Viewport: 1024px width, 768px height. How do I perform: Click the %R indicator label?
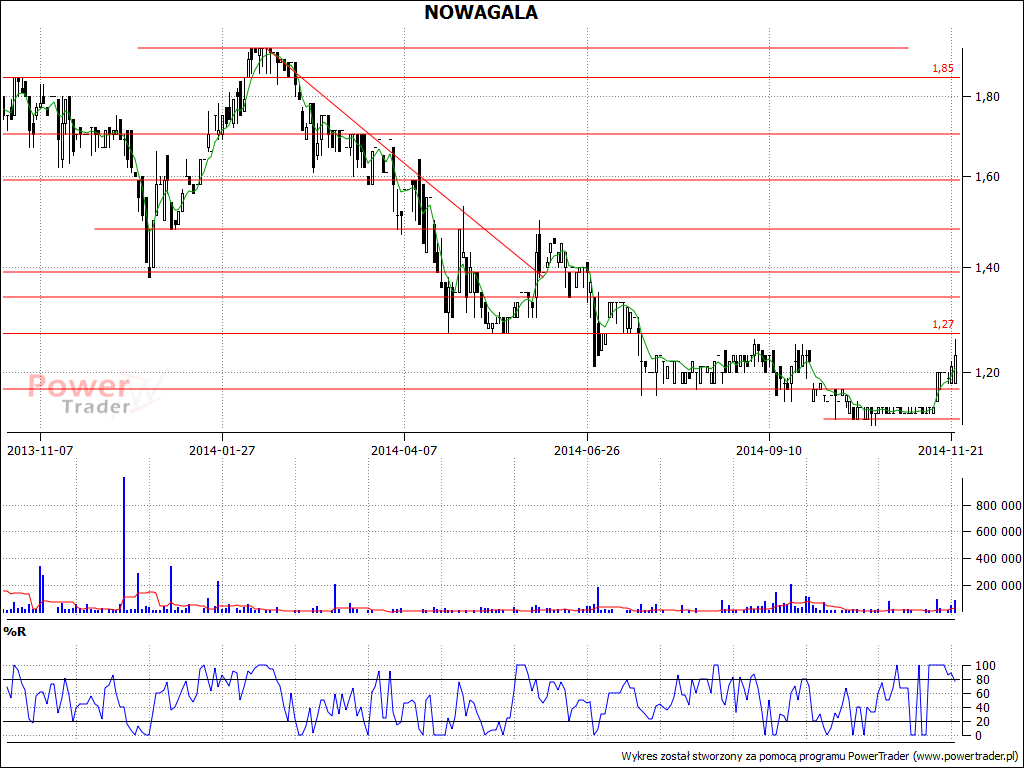click(14, 632)
